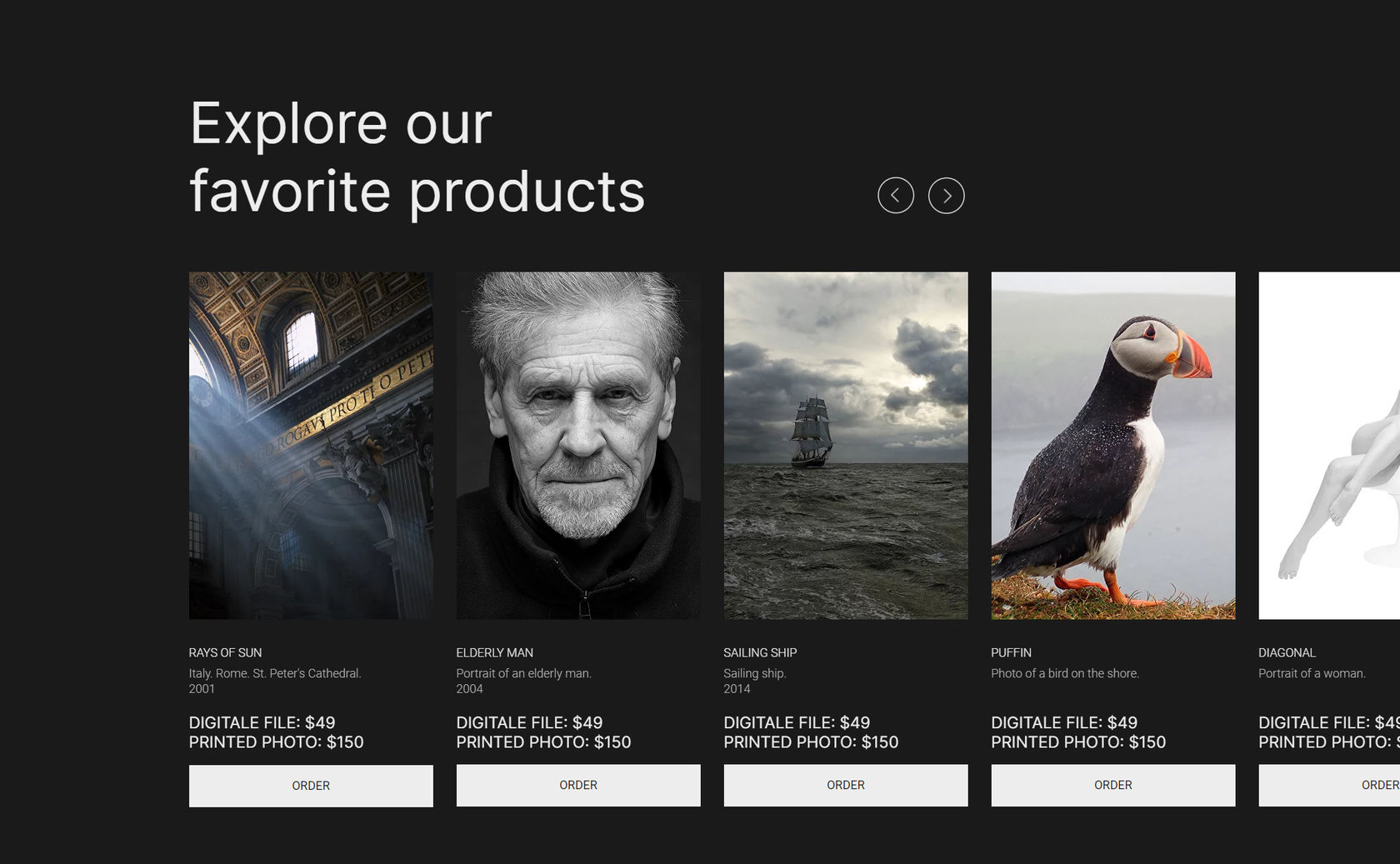Click the RAYS OF SUN title
The image size is (1400, 864).
(x=225, y=652)
